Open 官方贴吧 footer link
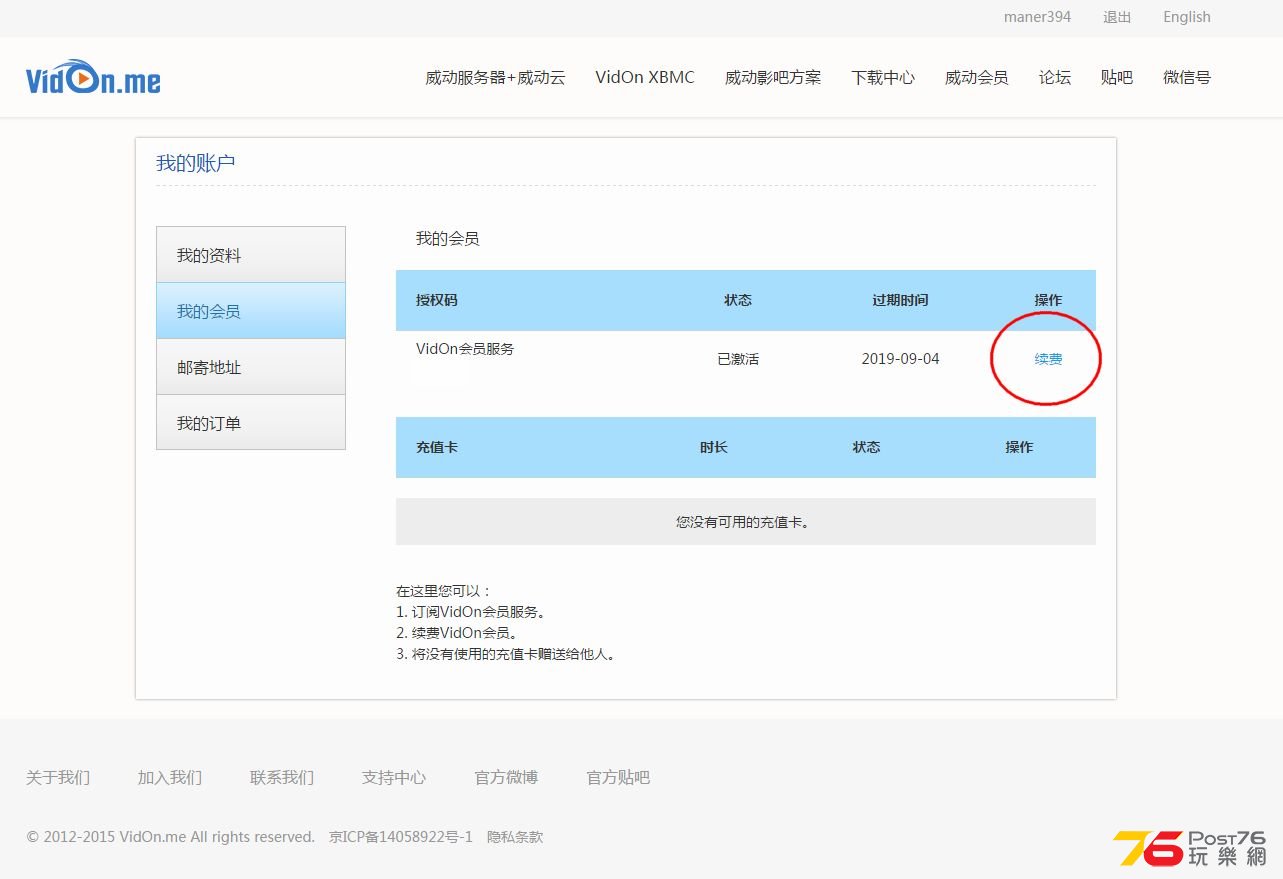Image resolution: width=1283 pixels, height=879 pixels. [x=618, y=777]
